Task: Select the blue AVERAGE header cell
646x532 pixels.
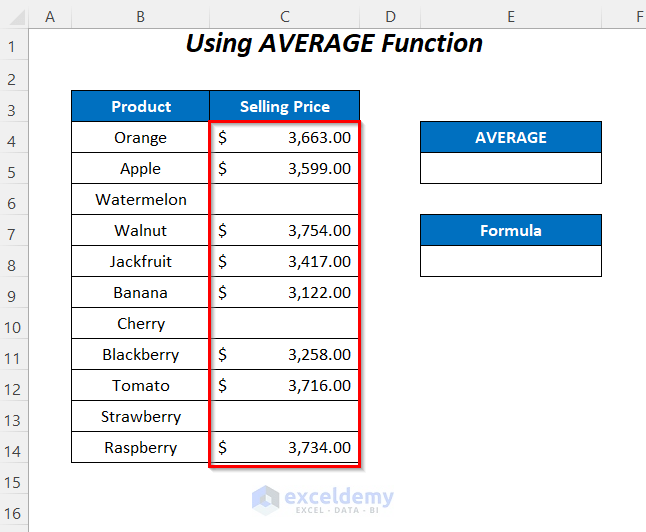Action: (x=511, y=138)
